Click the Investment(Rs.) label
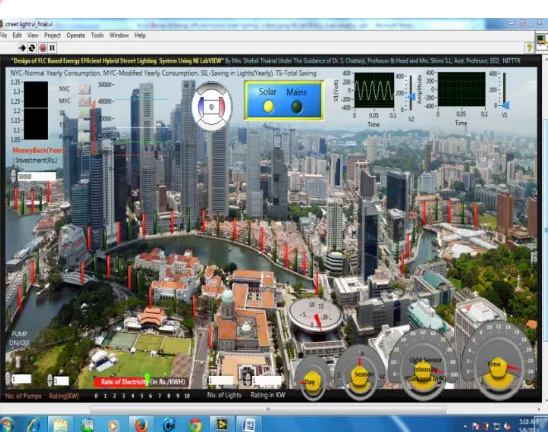This screenshot has width=548, height=432. pyautogui.click(x=36, y=160)
